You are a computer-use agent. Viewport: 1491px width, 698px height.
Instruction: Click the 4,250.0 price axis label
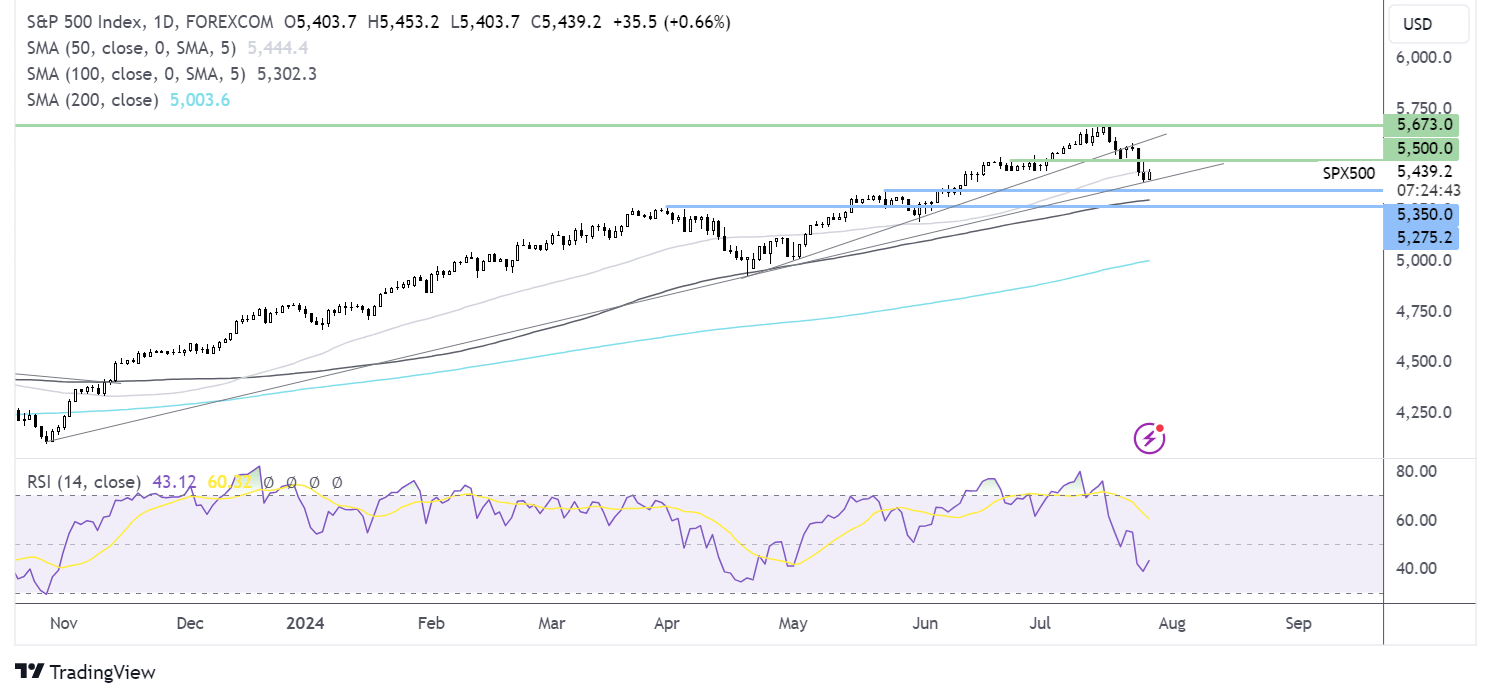pyautogui.click(x=1424, y=412)
